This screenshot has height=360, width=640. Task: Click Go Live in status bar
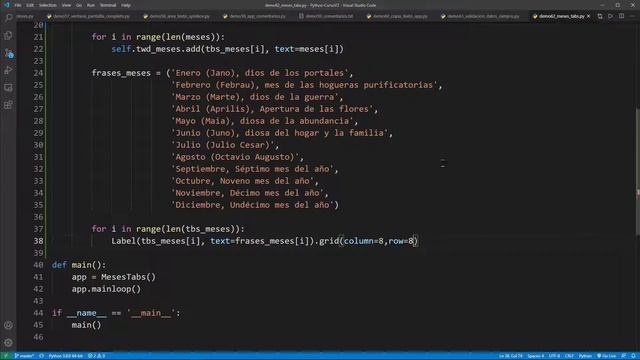coord(607,356)
